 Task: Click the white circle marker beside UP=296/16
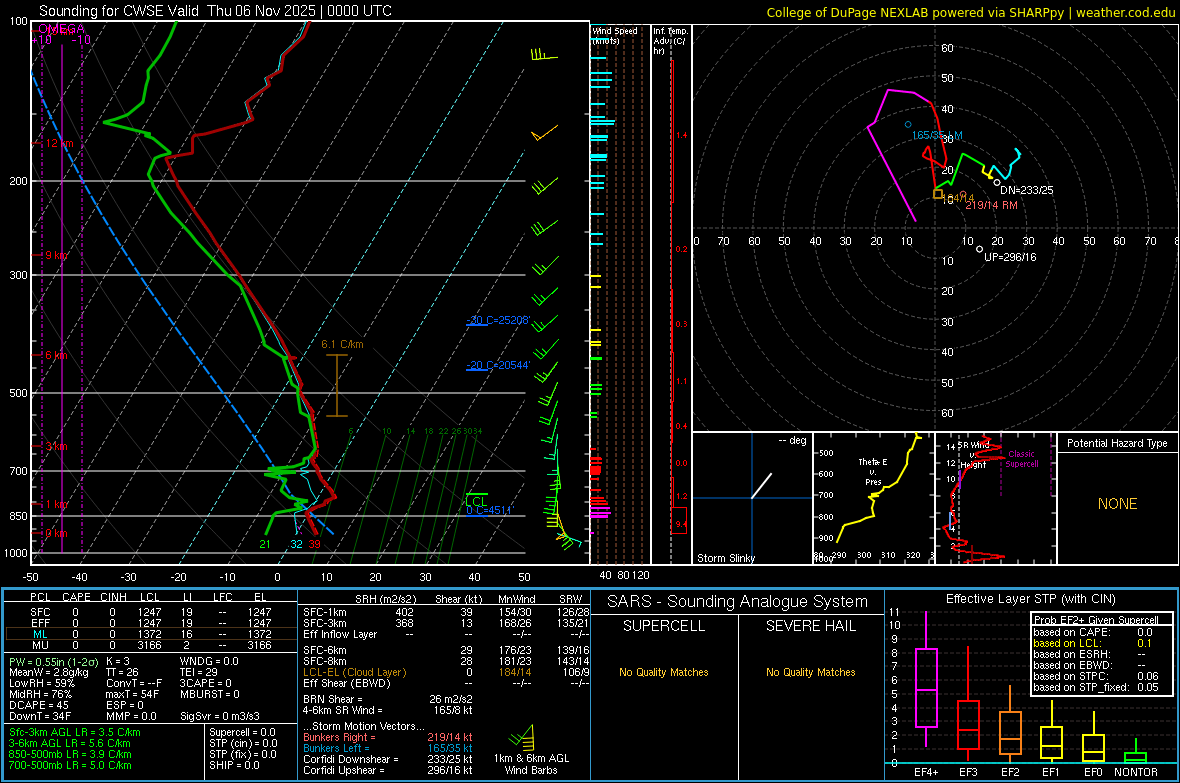(x=979, y=249)
